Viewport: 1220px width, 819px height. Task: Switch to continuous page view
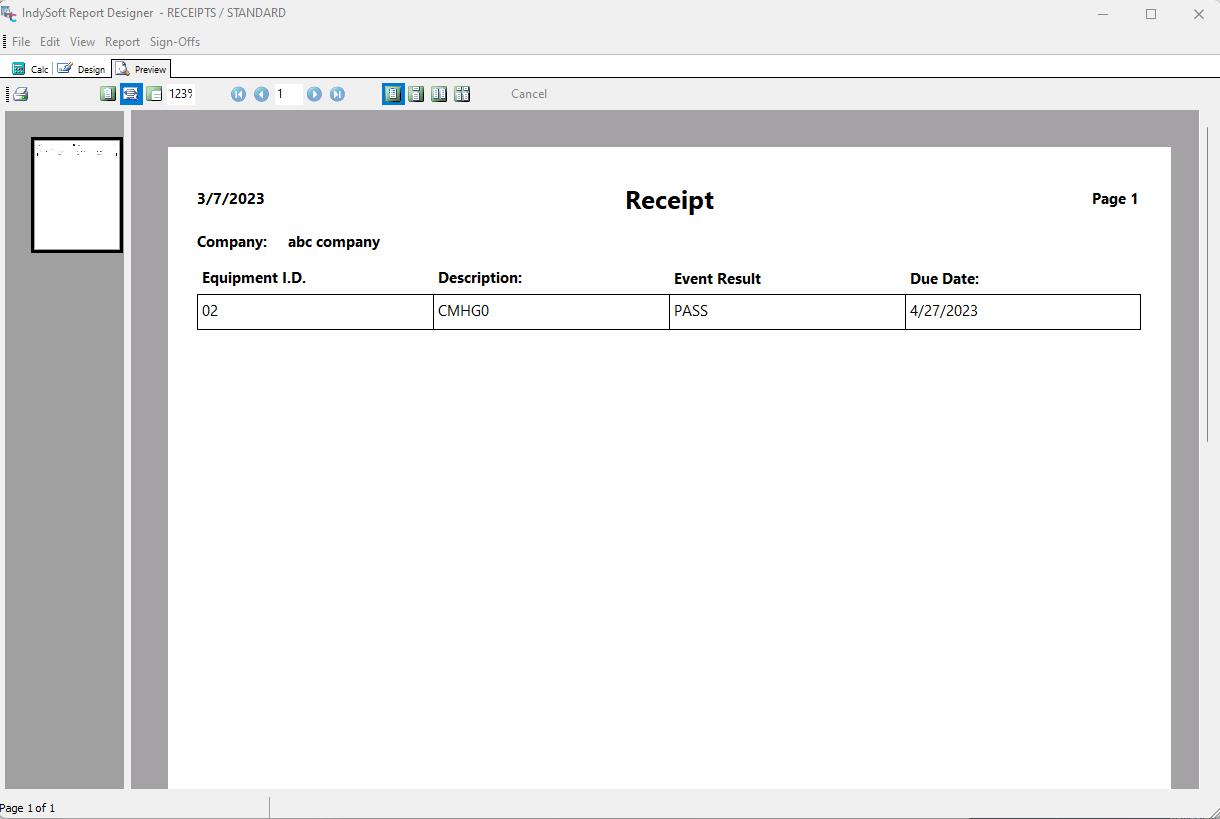416,94
